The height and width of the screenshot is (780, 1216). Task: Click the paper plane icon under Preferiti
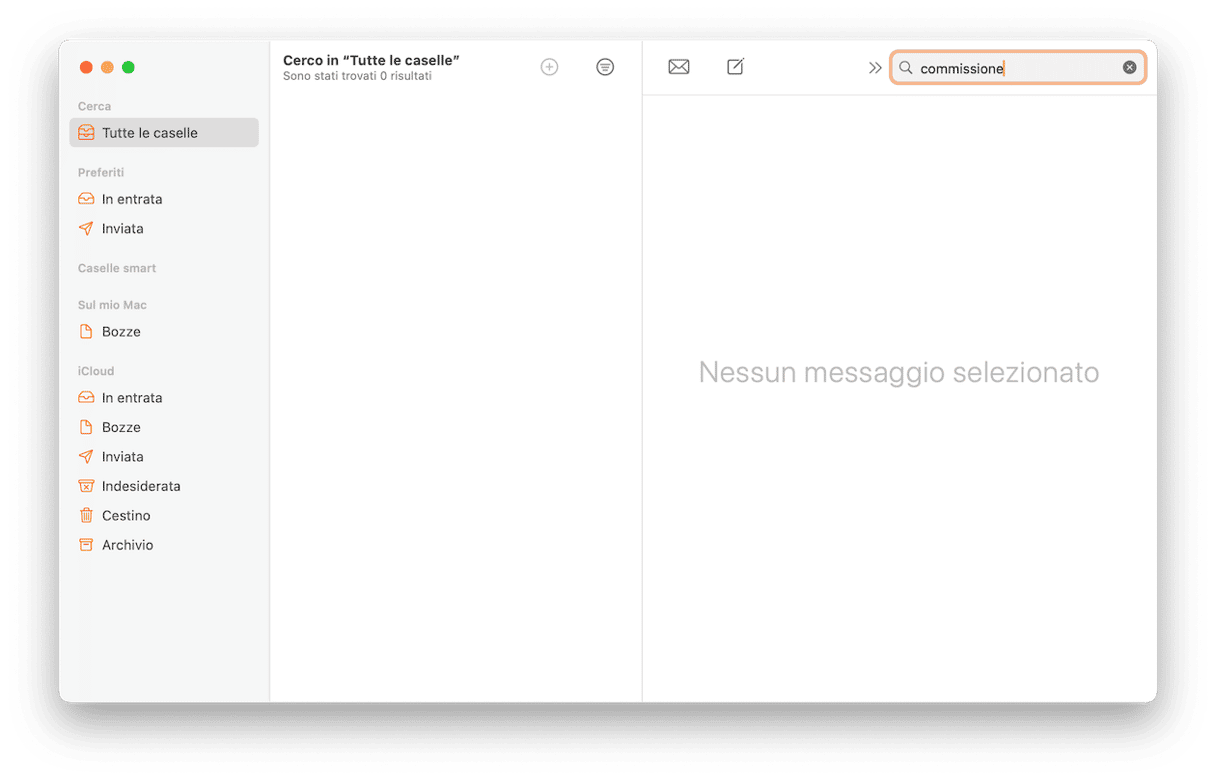click(86, 229)
